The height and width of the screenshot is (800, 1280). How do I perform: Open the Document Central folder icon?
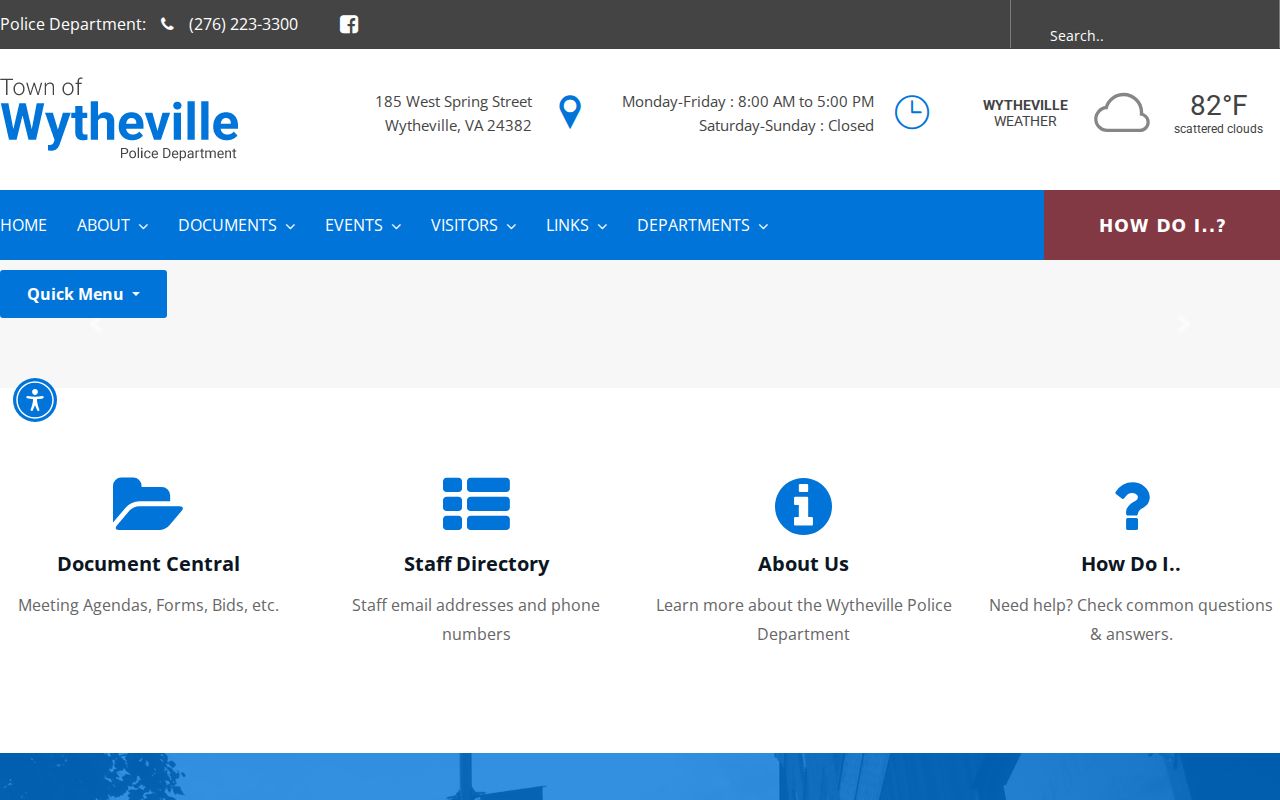tap(148, 504)
